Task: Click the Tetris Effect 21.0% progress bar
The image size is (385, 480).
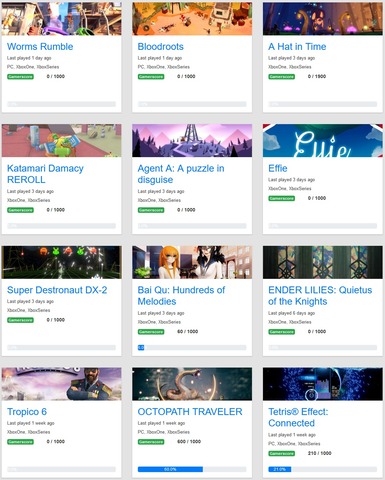Action: (323, 469)
